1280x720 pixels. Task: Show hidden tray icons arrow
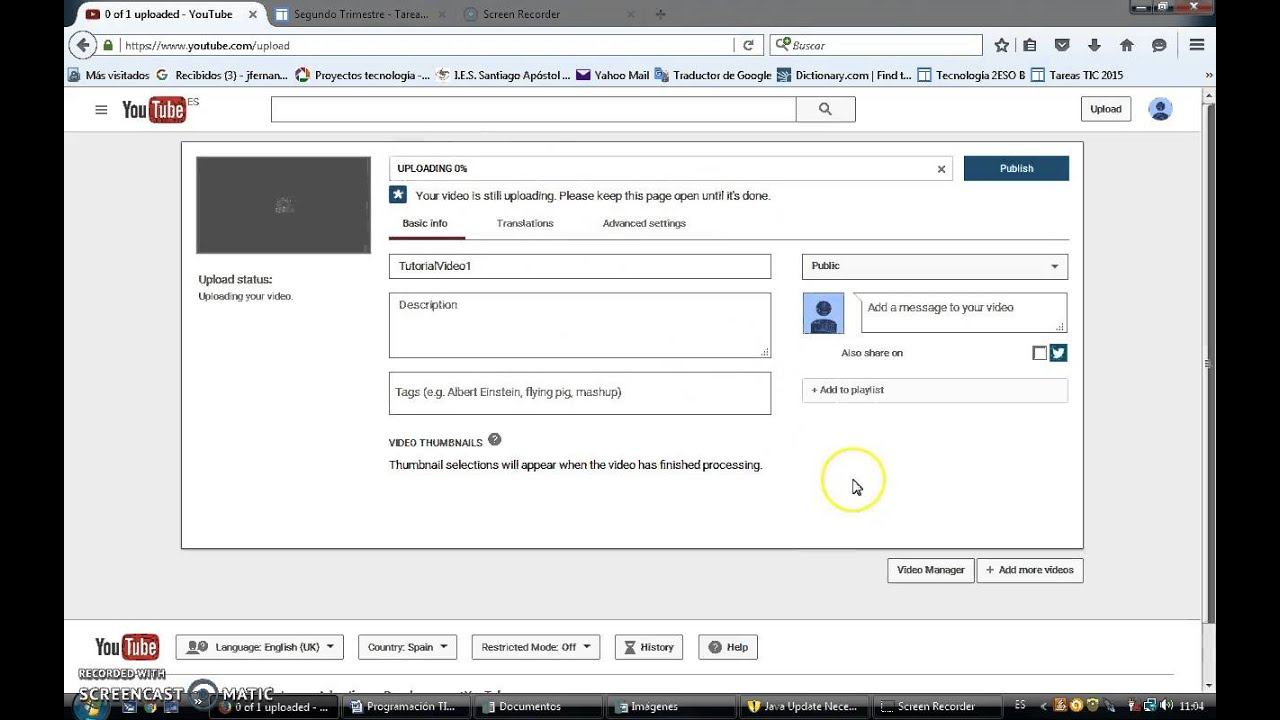1044,706
